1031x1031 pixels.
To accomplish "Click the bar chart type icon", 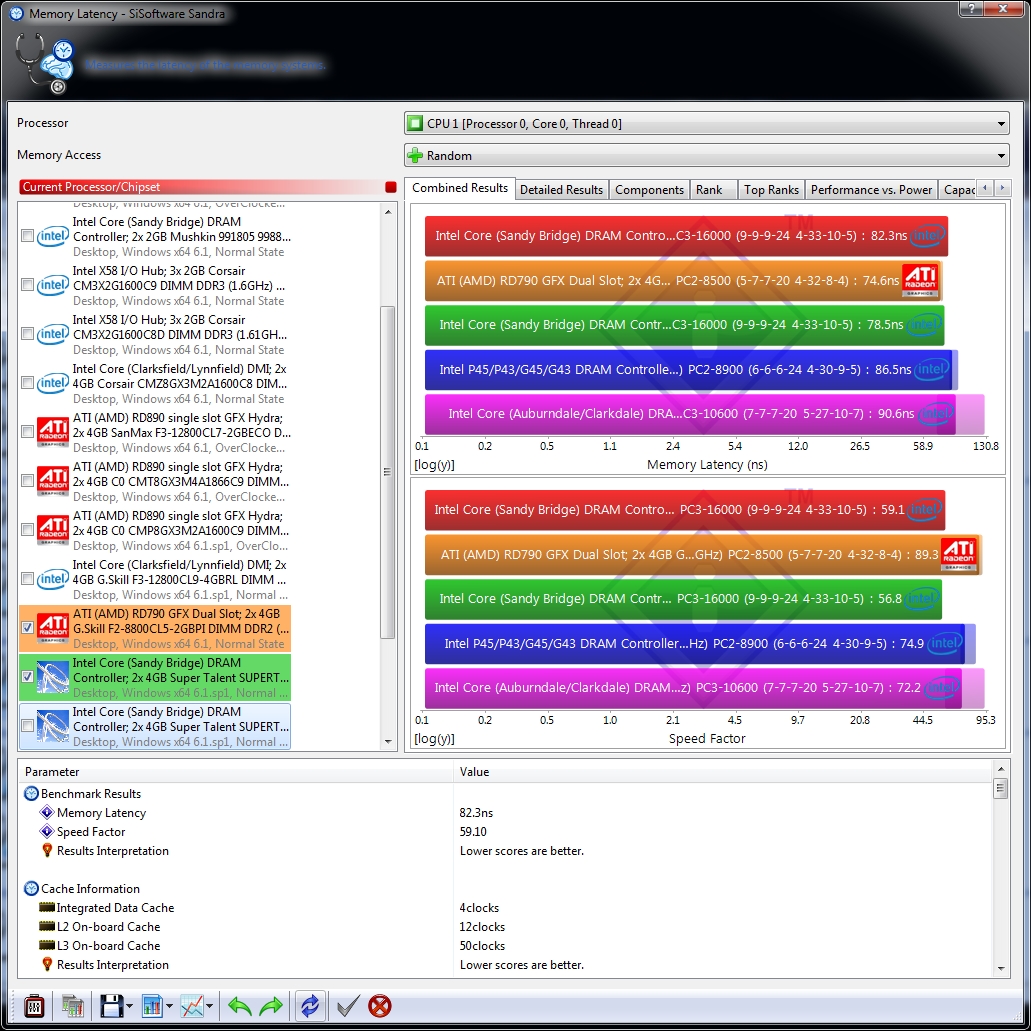I will 152,1006.
